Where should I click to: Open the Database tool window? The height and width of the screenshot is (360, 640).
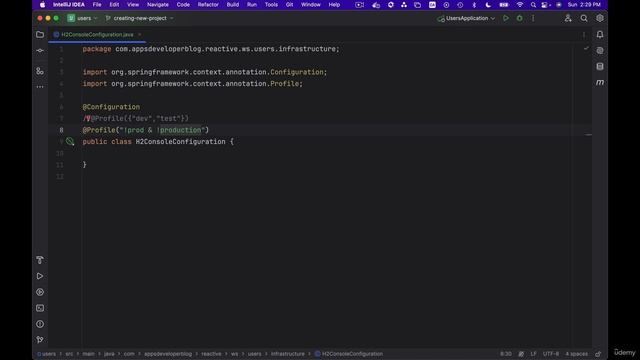[600, 67]
